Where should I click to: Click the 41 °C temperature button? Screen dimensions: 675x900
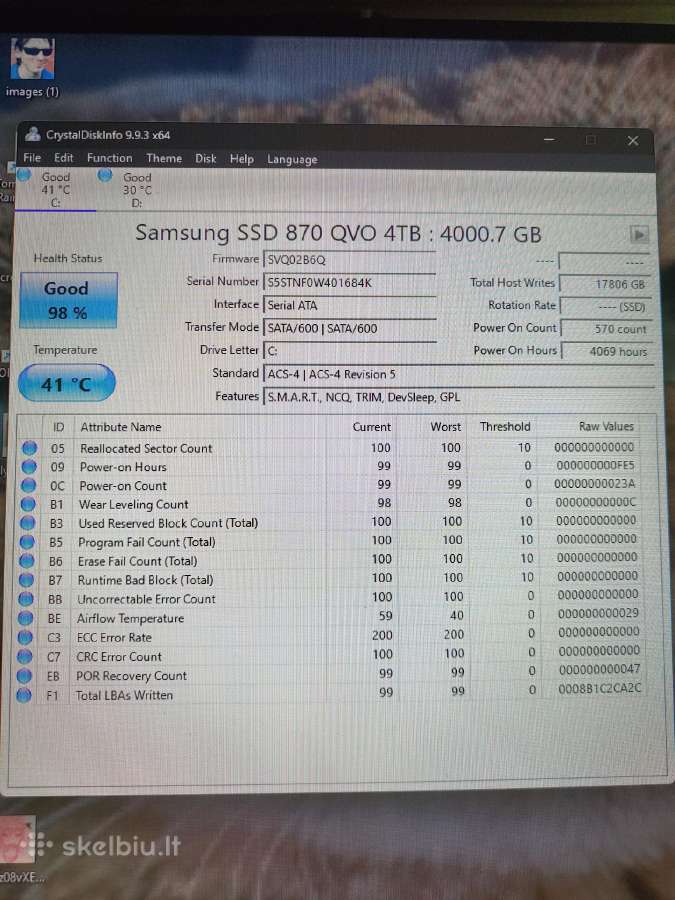[66, 383]
